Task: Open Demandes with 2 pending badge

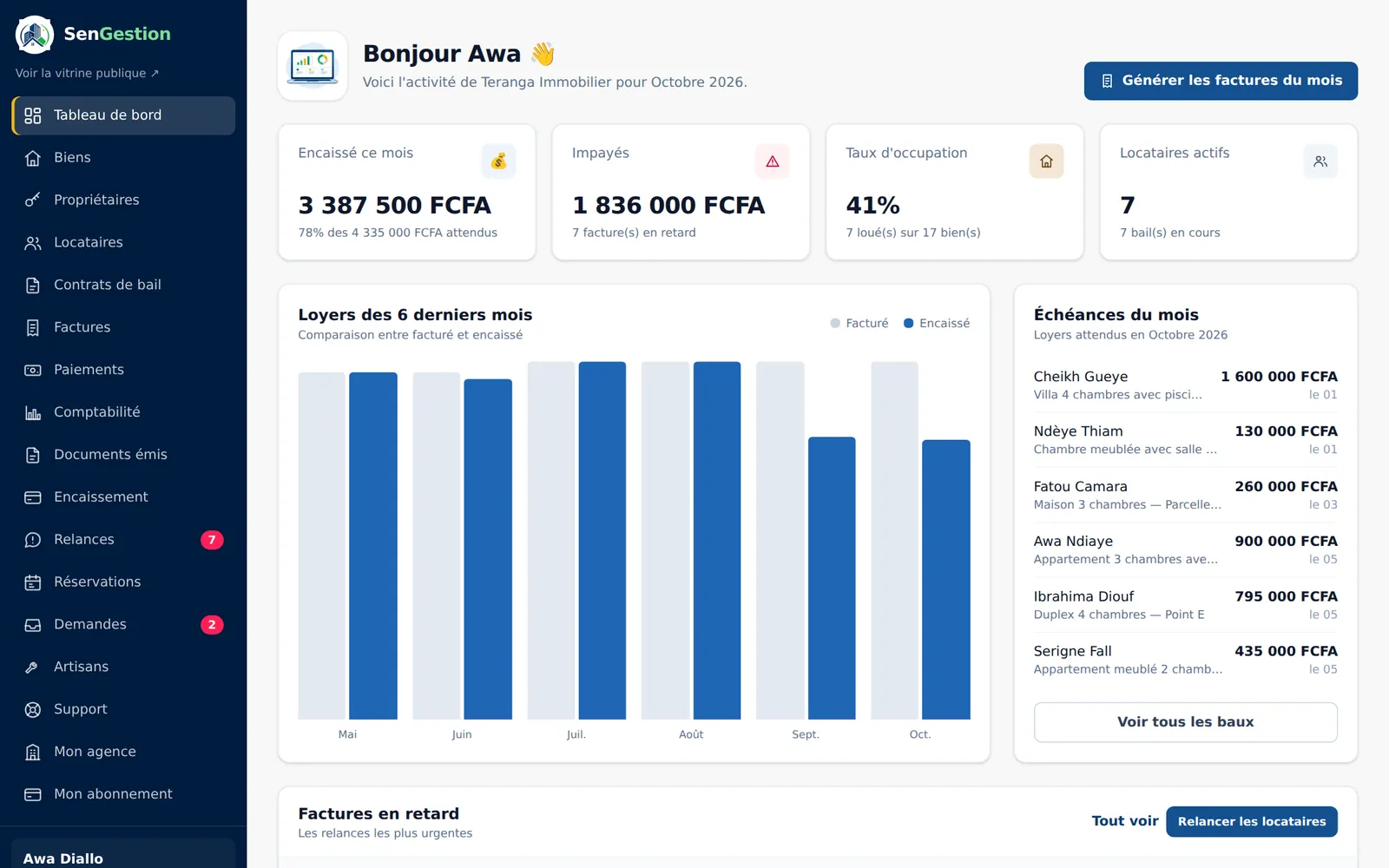Action: 123,625
